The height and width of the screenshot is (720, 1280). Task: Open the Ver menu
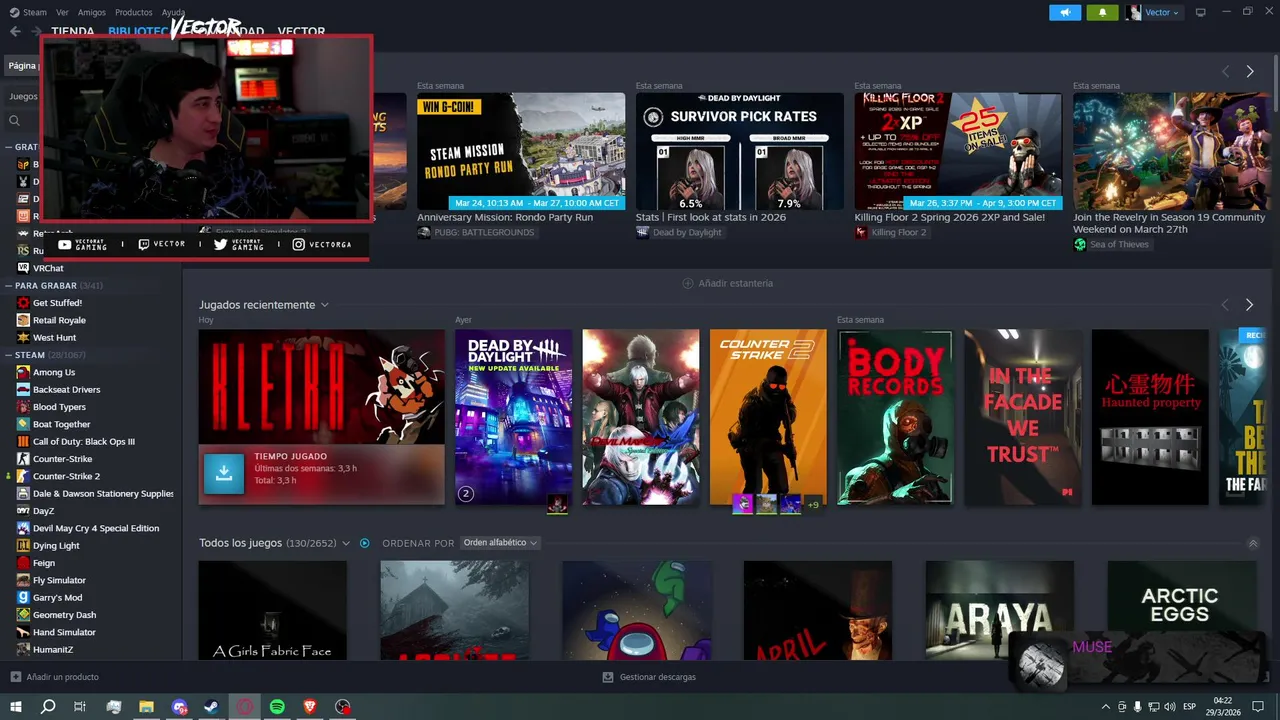pos(62,12)
